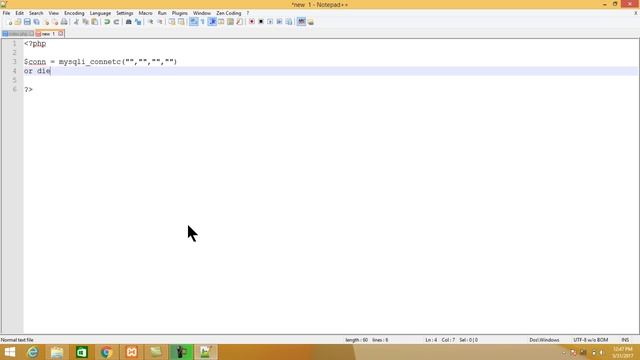Click the Save Recorded Macro icon
Viewport: 640px width, 360px height.
click(289, 22)
